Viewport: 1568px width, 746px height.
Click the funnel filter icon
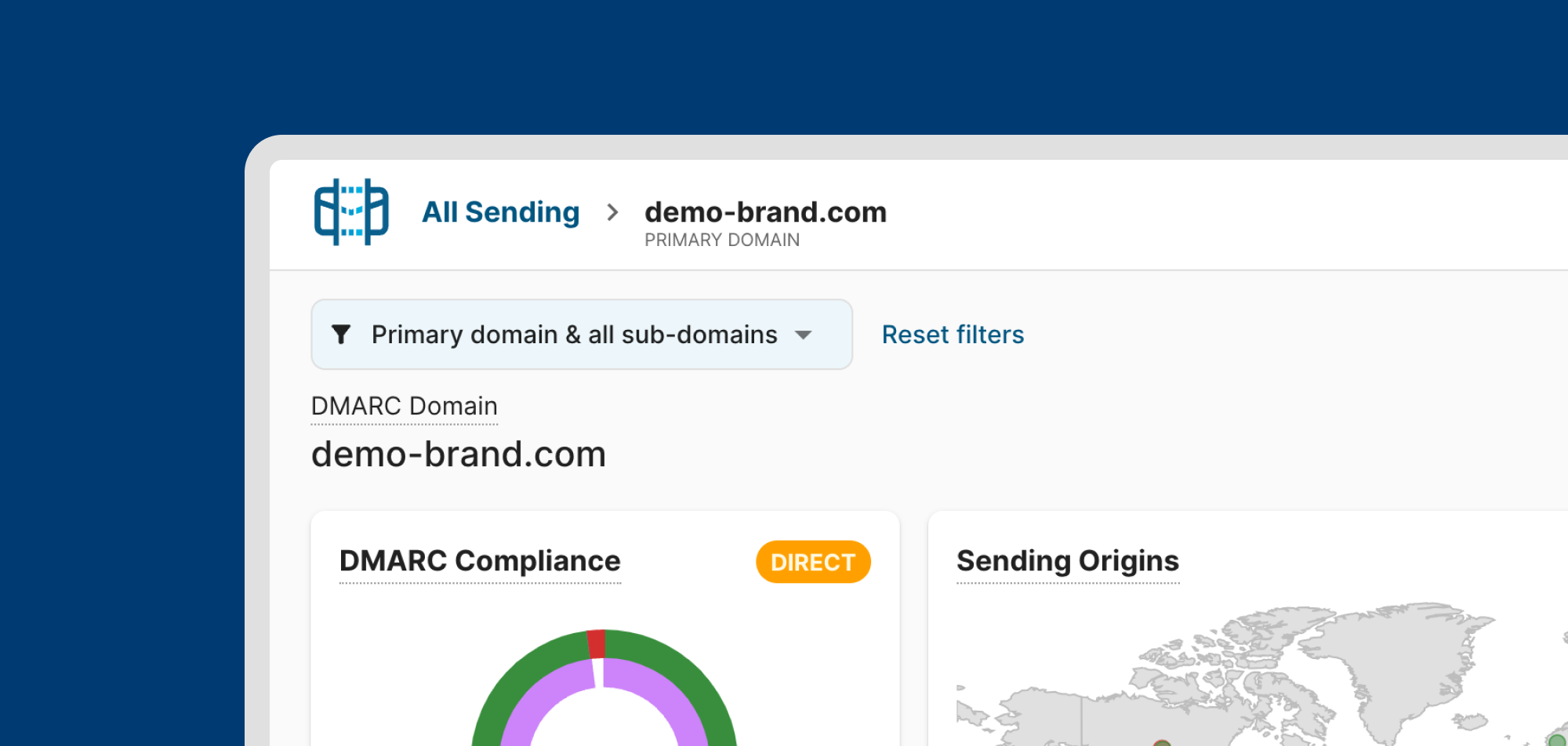click(x=341, y=335)
